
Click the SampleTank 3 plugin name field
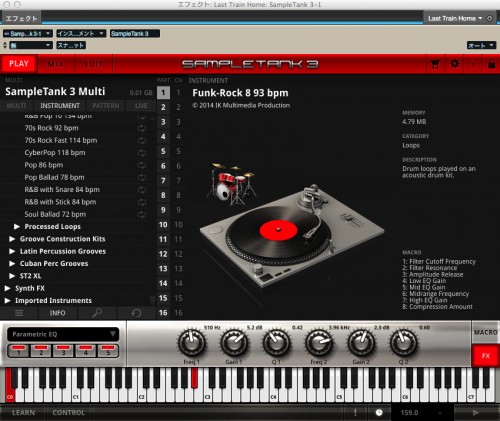click(x=135, y=34)
